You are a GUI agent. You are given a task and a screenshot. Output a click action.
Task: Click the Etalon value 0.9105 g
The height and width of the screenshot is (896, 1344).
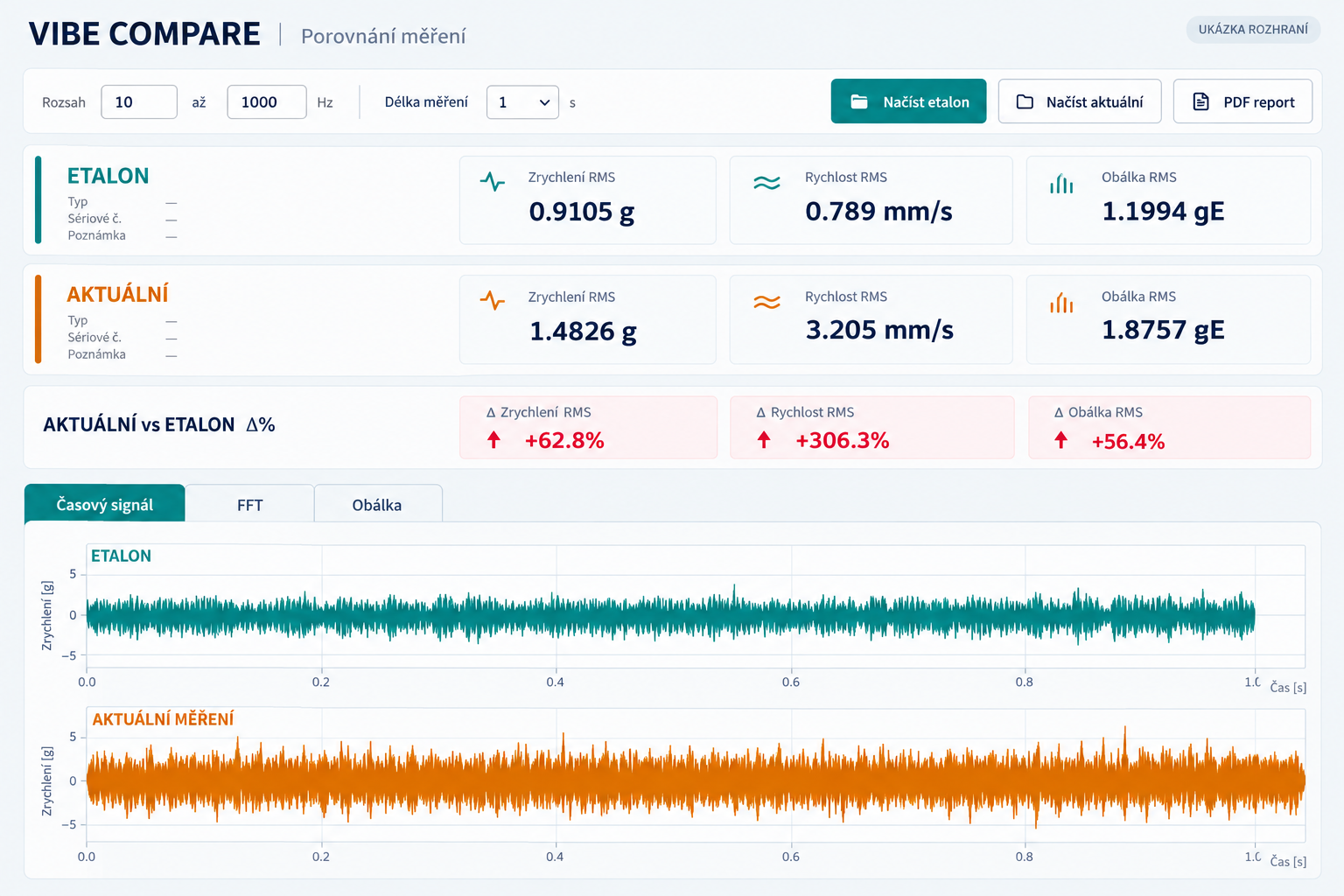(582, 212)
